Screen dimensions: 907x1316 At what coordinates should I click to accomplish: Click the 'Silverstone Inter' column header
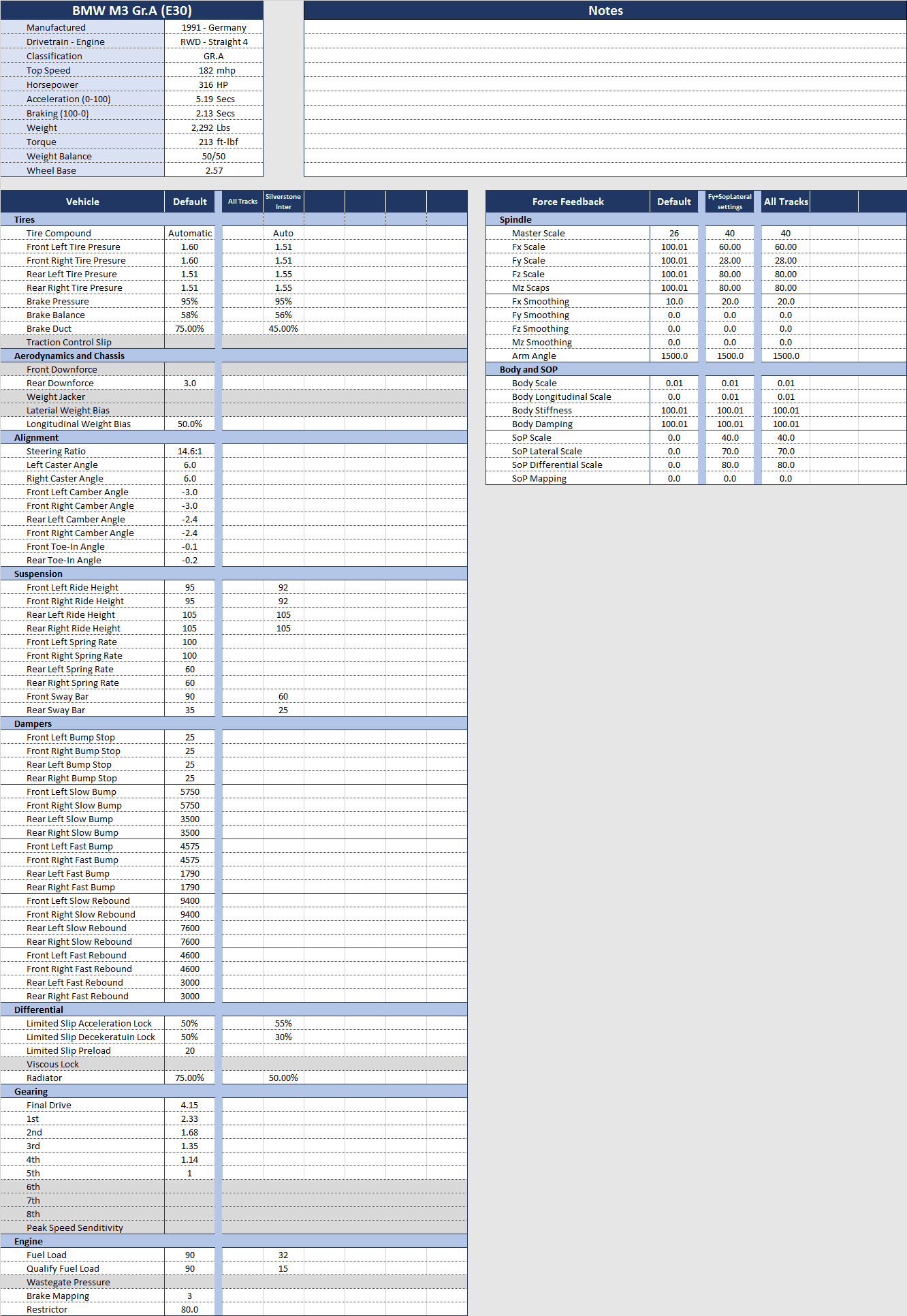pyautogui.click(x=283, y=202)
